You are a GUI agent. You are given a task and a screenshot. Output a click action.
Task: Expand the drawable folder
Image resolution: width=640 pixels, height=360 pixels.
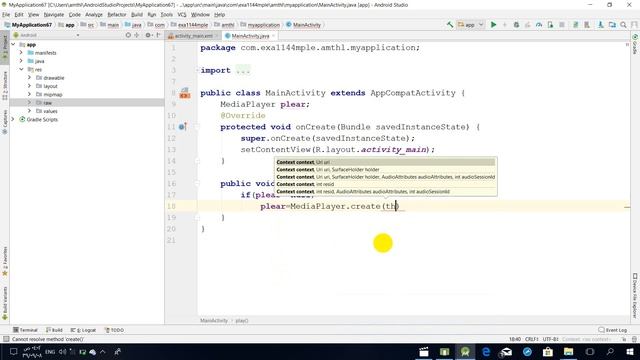29,78
